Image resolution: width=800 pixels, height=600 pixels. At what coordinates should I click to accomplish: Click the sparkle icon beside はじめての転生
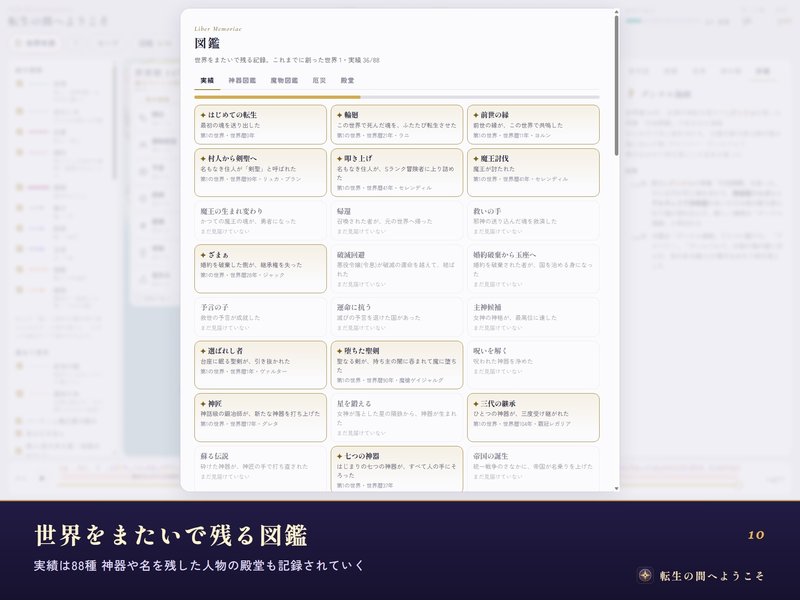(203, 115)
